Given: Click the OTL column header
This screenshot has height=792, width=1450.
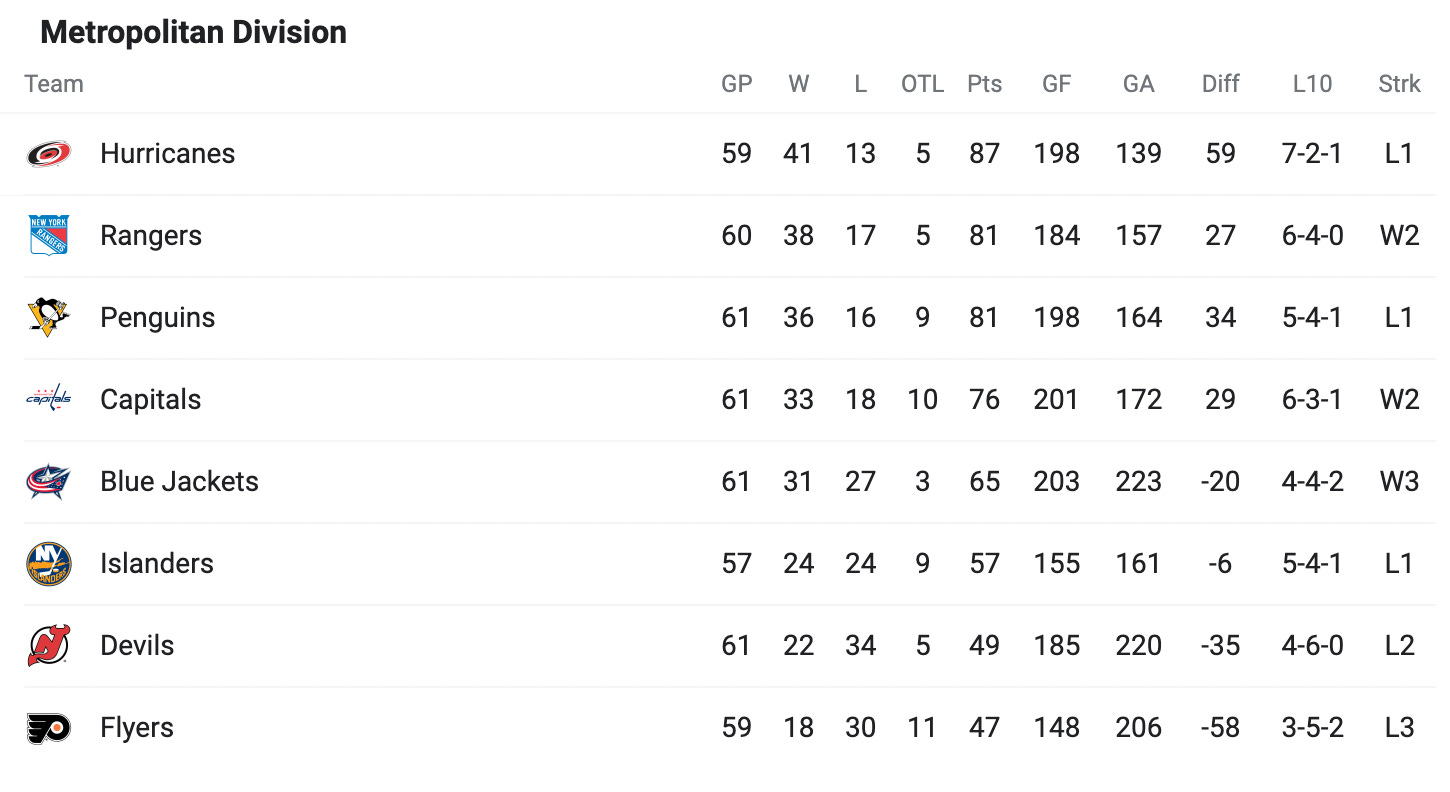Looking at the screenshot, I should tap(922, 84).
